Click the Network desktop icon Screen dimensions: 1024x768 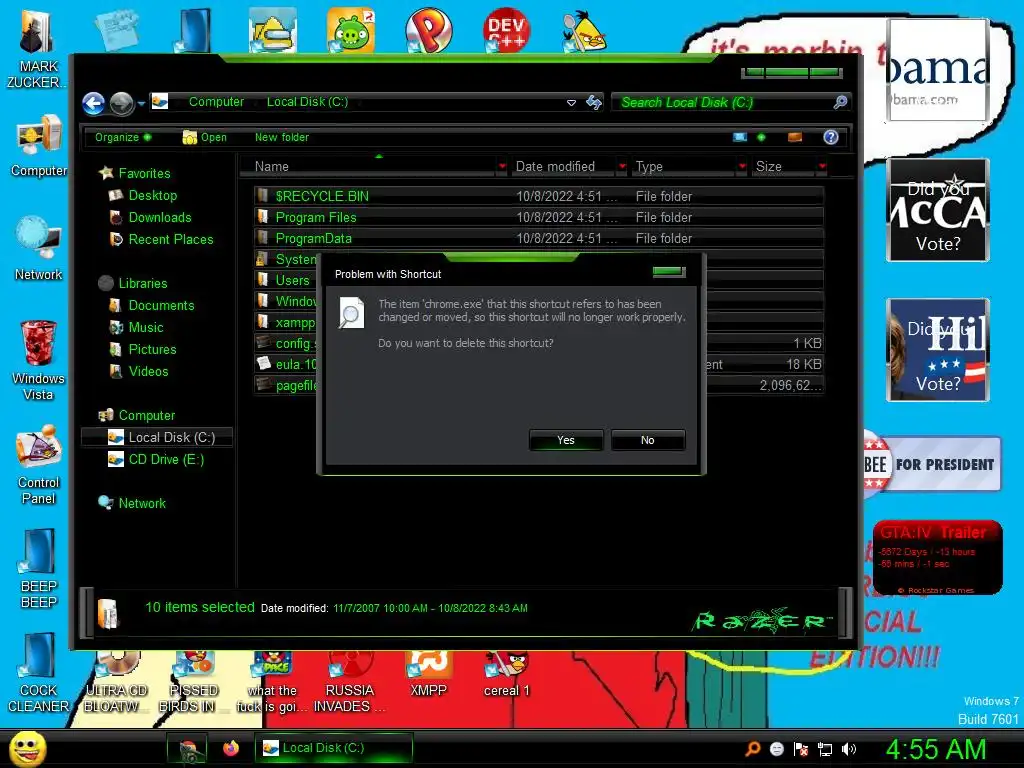point(39,249)
